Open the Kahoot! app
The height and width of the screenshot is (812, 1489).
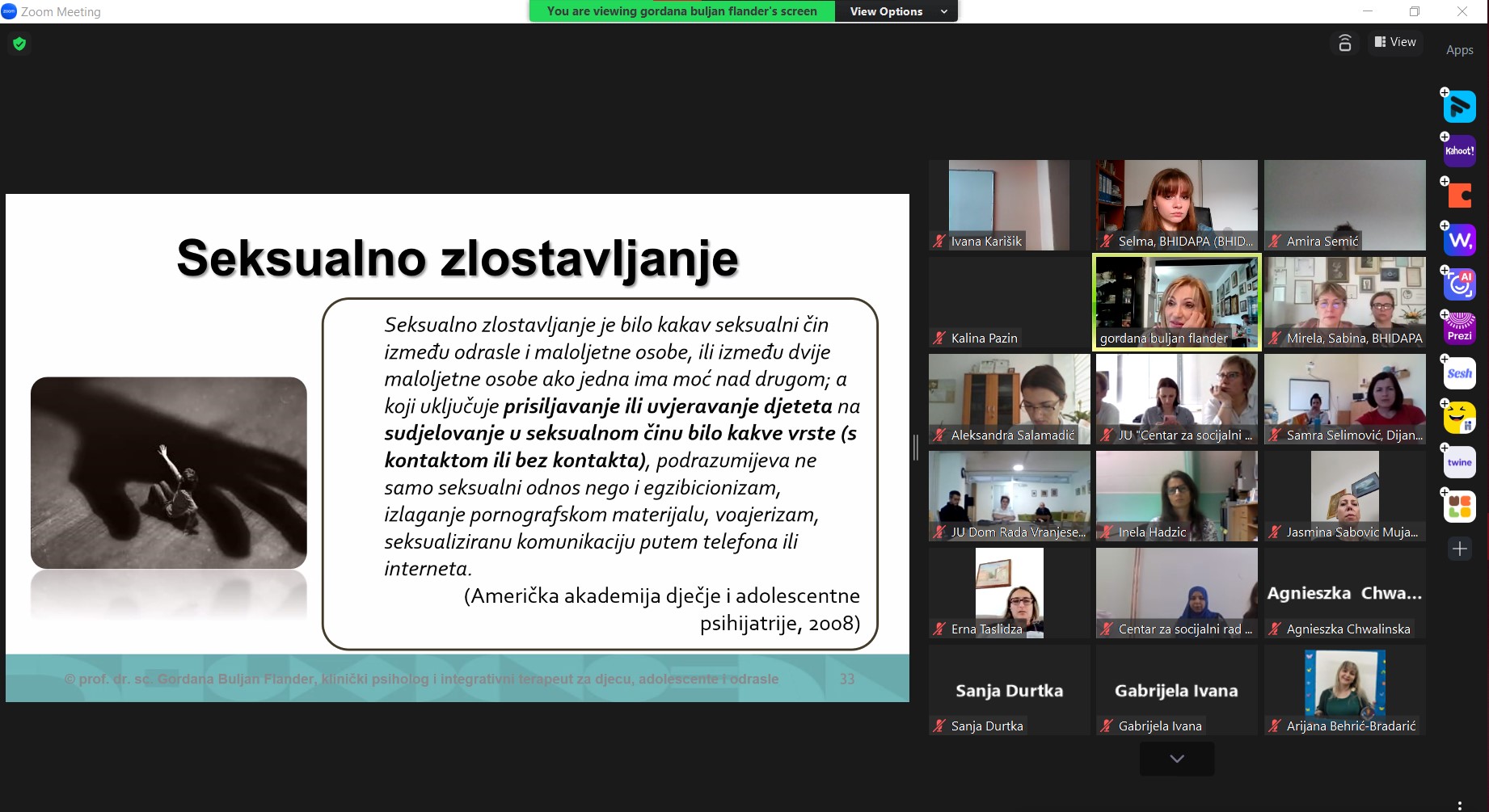coord(1460,151)
